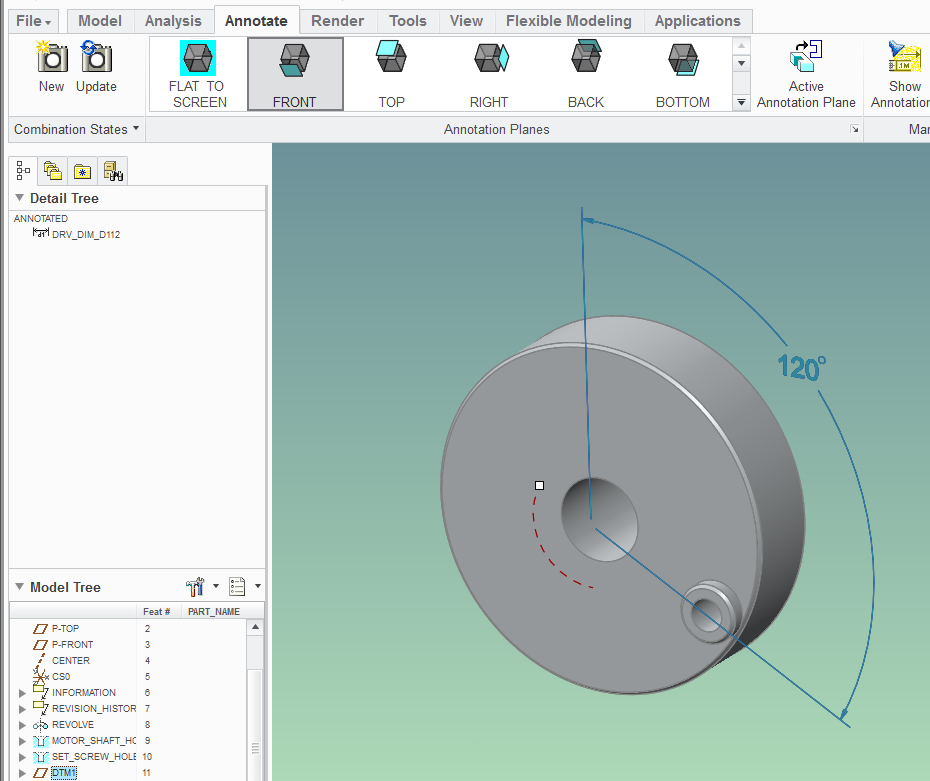
Task: Select the DTM1 datum plane
Action: (63, 773)
